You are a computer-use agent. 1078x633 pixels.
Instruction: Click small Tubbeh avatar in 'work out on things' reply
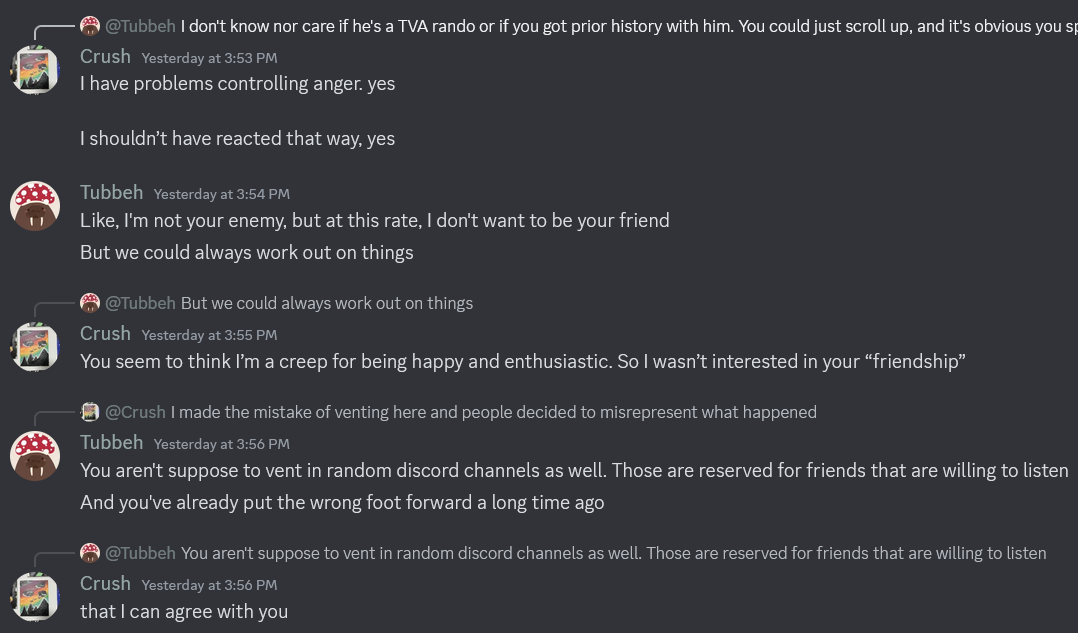pyautogui.click(x=90, y=303)
